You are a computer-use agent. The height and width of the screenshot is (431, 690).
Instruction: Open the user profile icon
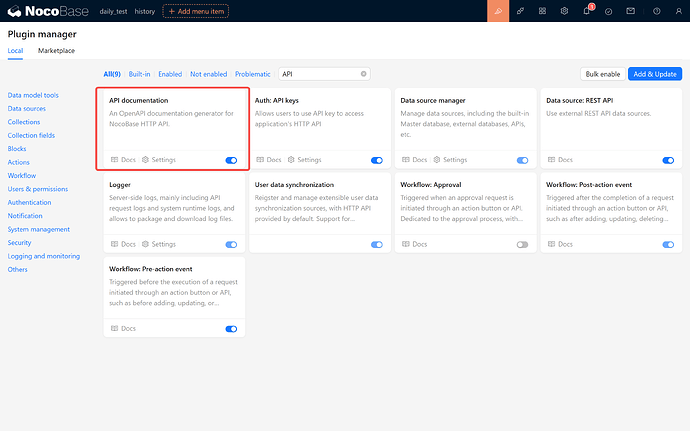click(x=679, y=11)
